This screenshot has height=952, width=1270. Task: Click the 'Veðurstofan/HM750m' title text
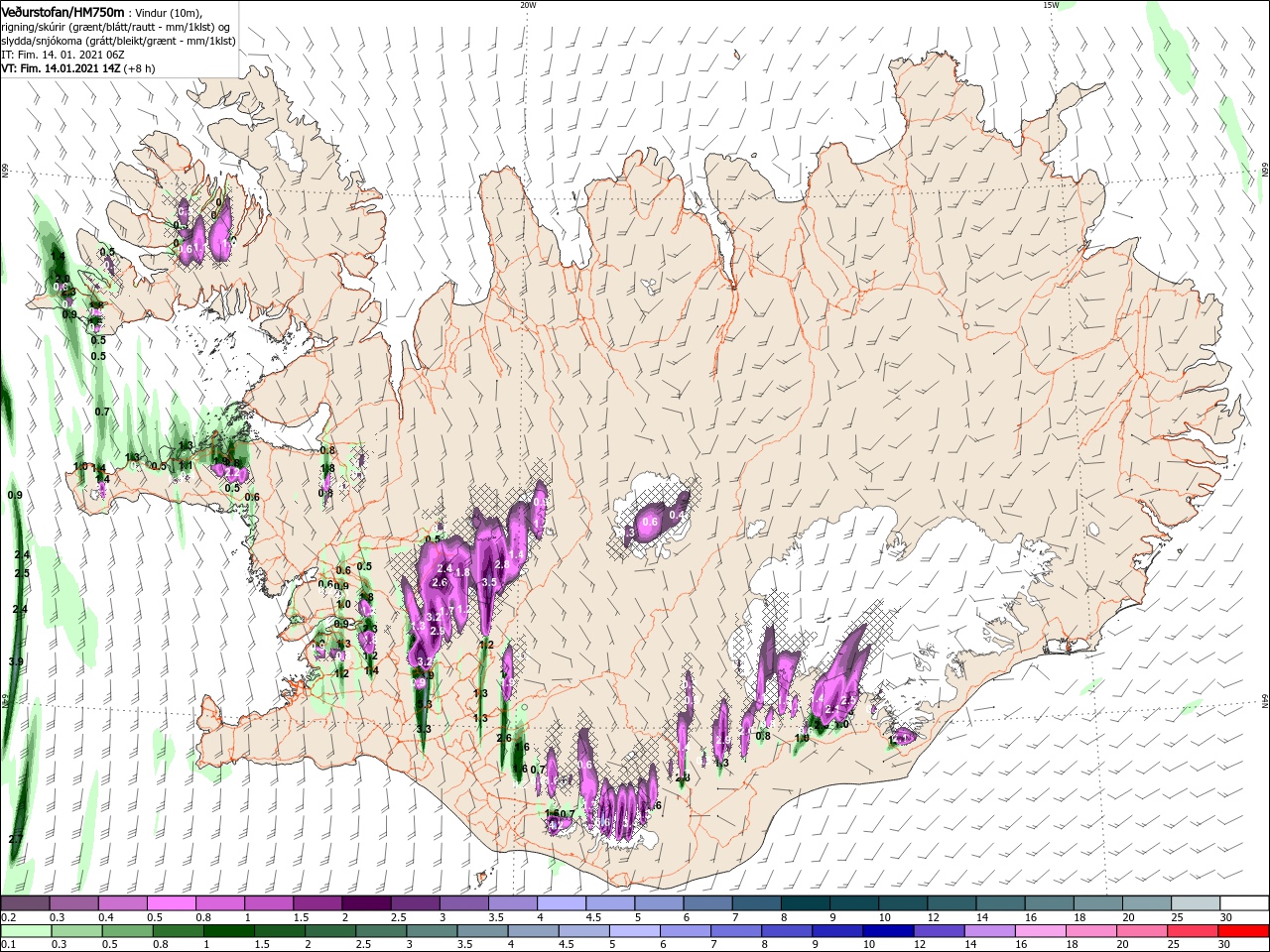coord(63,11)
